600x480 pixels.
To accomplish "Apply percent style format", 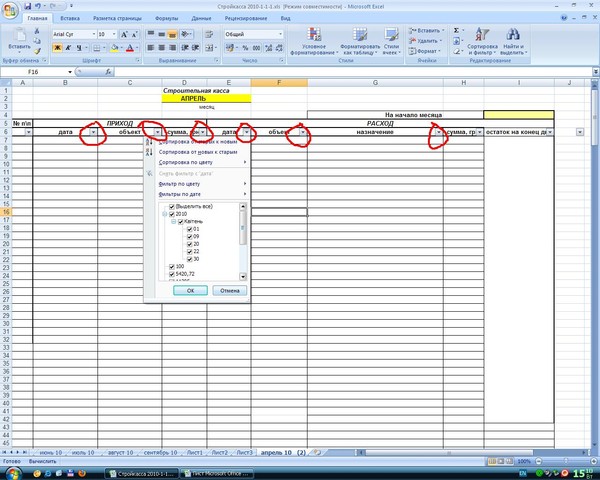I will 245,48.
